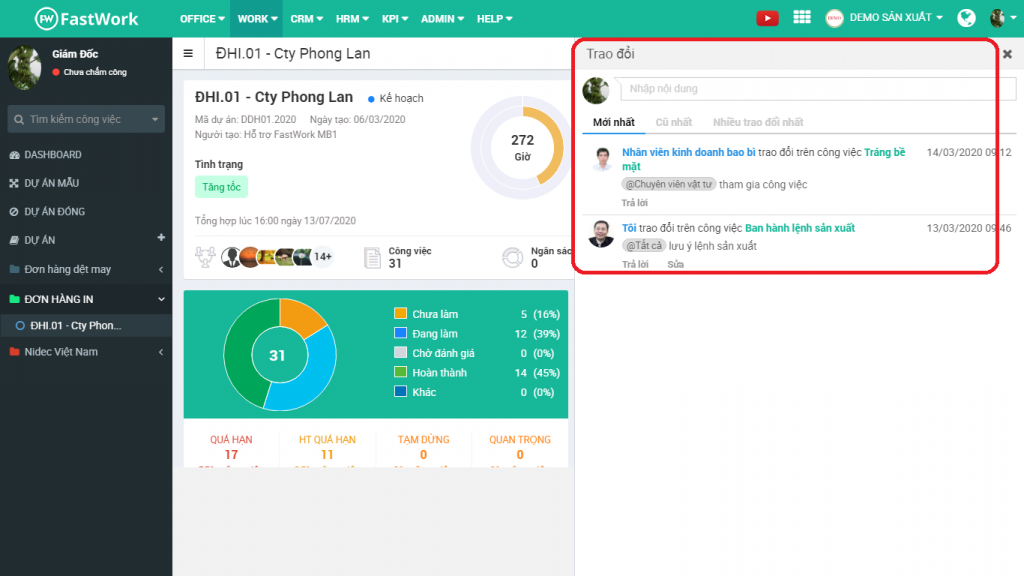This screenshot has width=1024, height=576.
Task: Expand the search options dropdown arrow
Action: click(x=155, y=120)
